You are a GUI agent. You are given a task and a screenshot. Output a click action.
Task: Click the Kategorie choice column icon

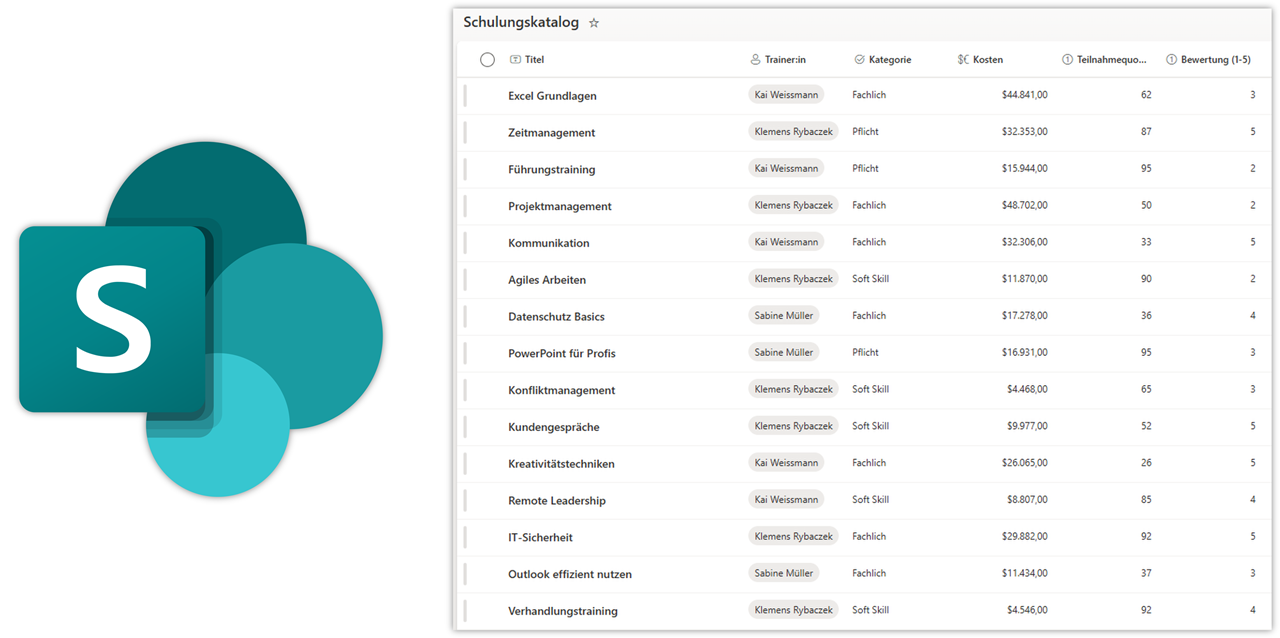pyautogui.click(x=859, y=60)
